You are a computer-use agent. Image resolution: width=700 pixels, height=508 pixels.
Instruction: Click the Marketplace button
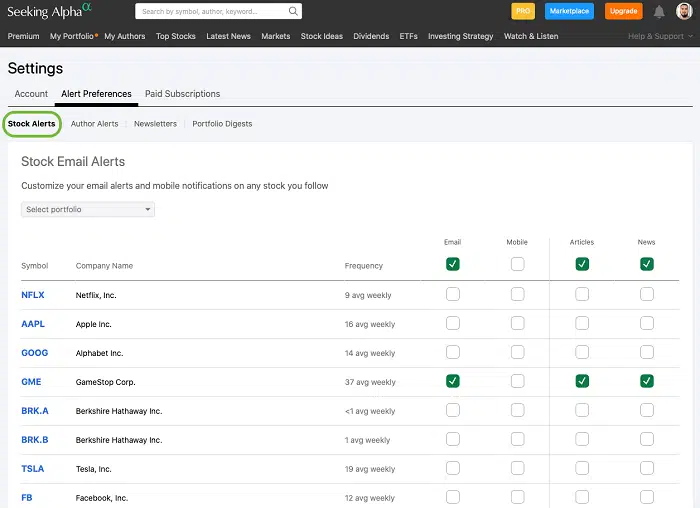pyautogui.click(x=569, y=11)
